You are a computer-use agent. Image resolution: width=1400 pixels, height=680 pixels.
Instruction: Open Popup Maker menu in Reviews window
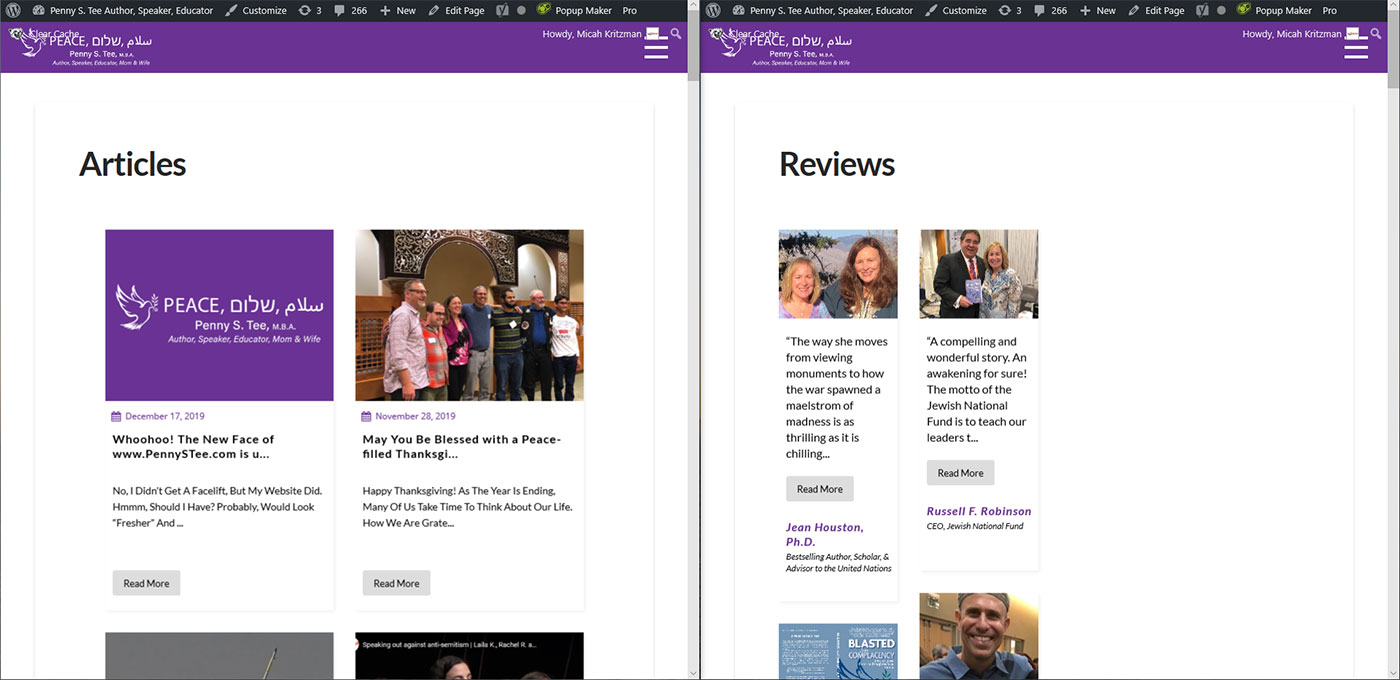coord(1274,10)
